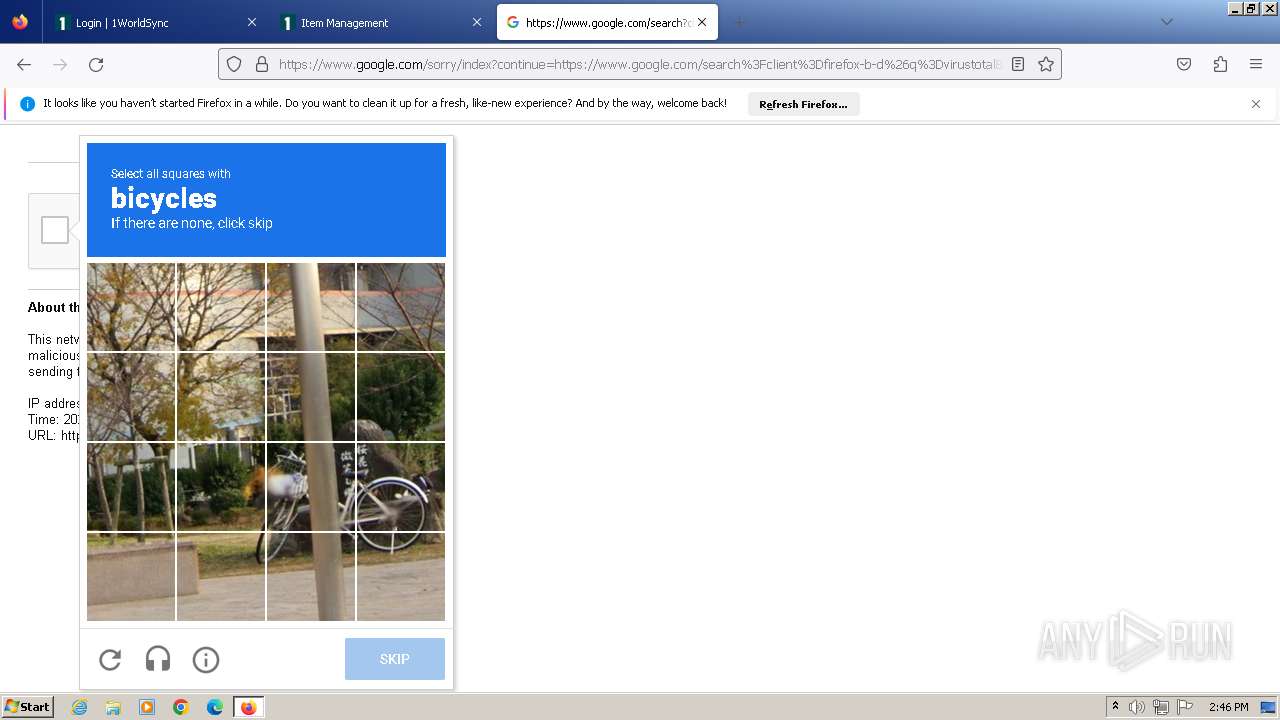This screenshot has height=720, width=1280.
Task: Switch to the Item Management tab
Action: tap(380, 22)
